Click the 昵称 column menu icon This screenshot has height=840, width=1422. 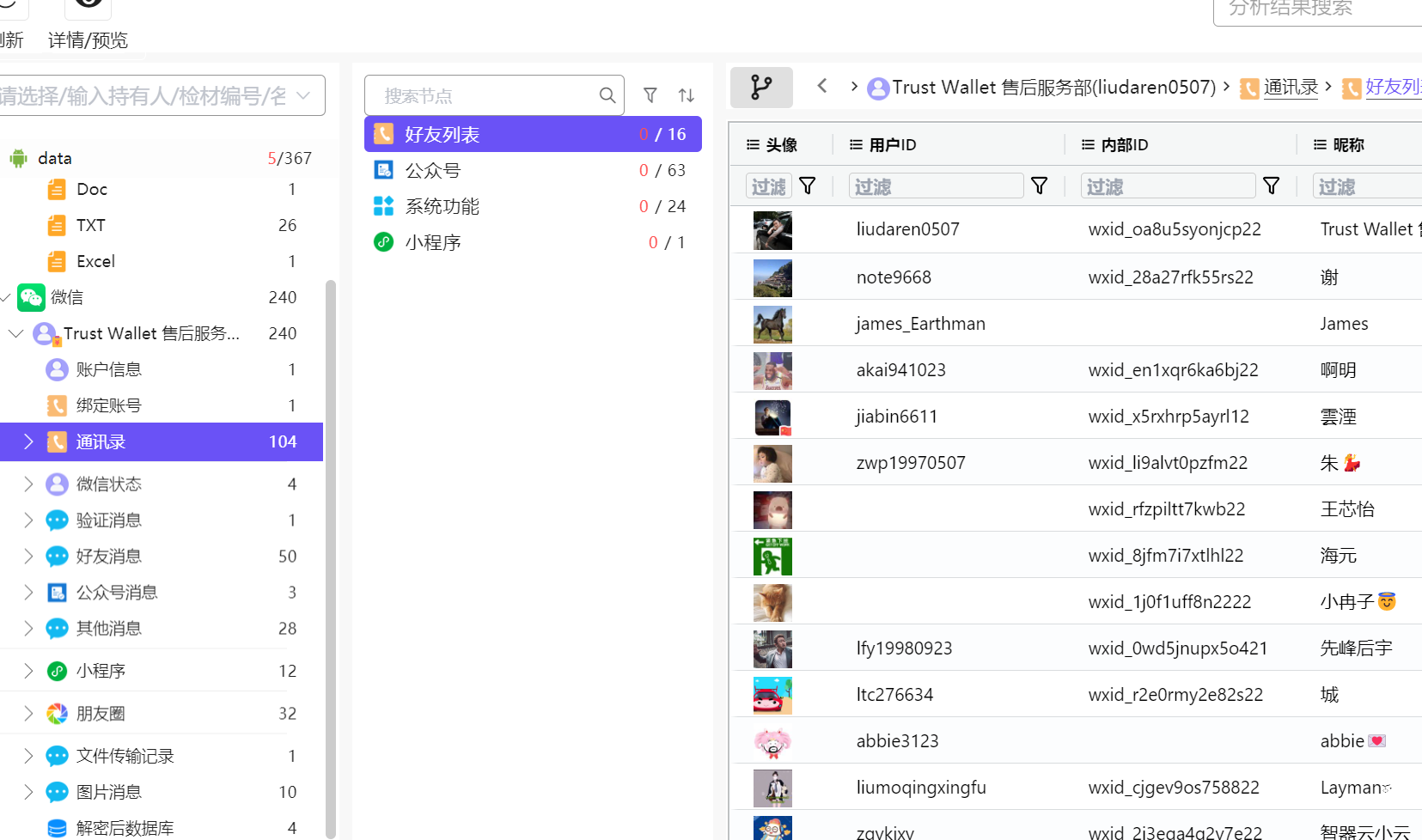tap(1320, 144)
